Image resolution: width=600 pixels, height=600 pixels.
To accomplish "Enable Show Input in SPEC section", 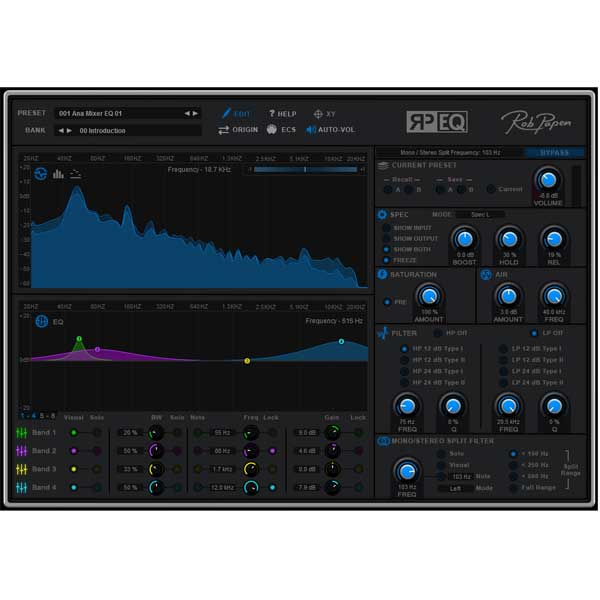I will tap(386, 228).
